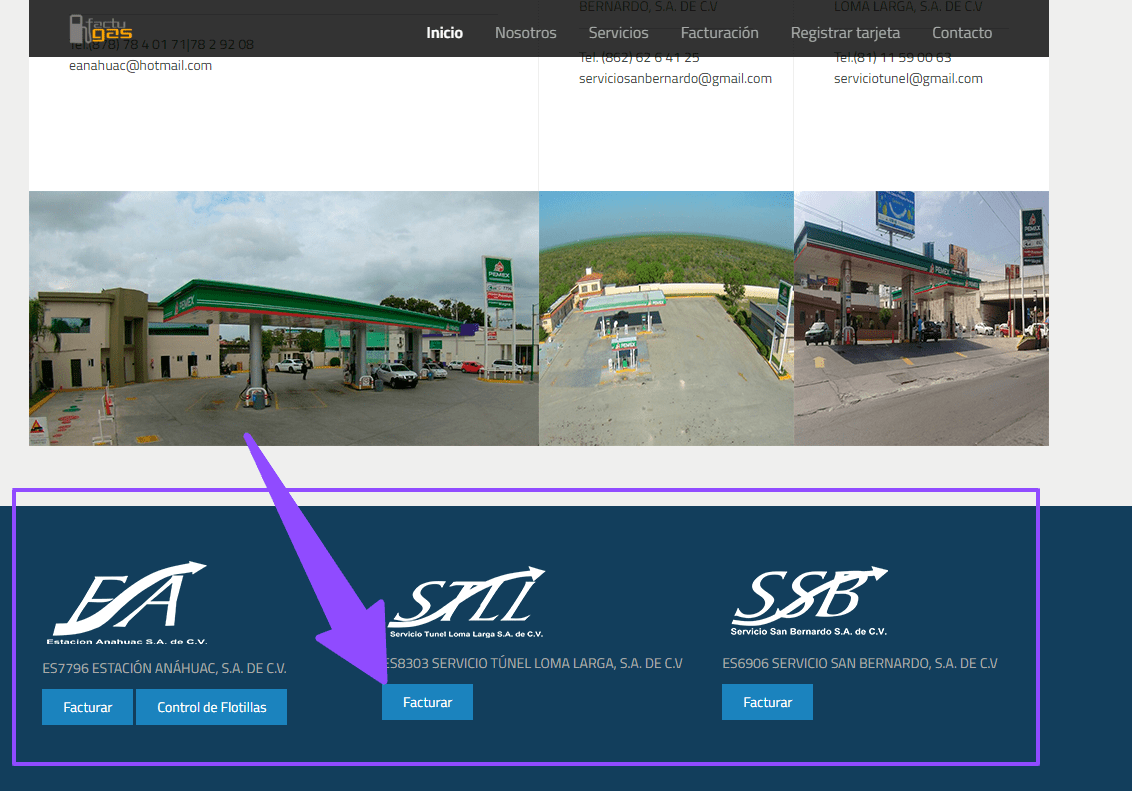
Task: Open the Túnel Loma Larga station photo
Action: pyautogui.click(x=921, y=318)
